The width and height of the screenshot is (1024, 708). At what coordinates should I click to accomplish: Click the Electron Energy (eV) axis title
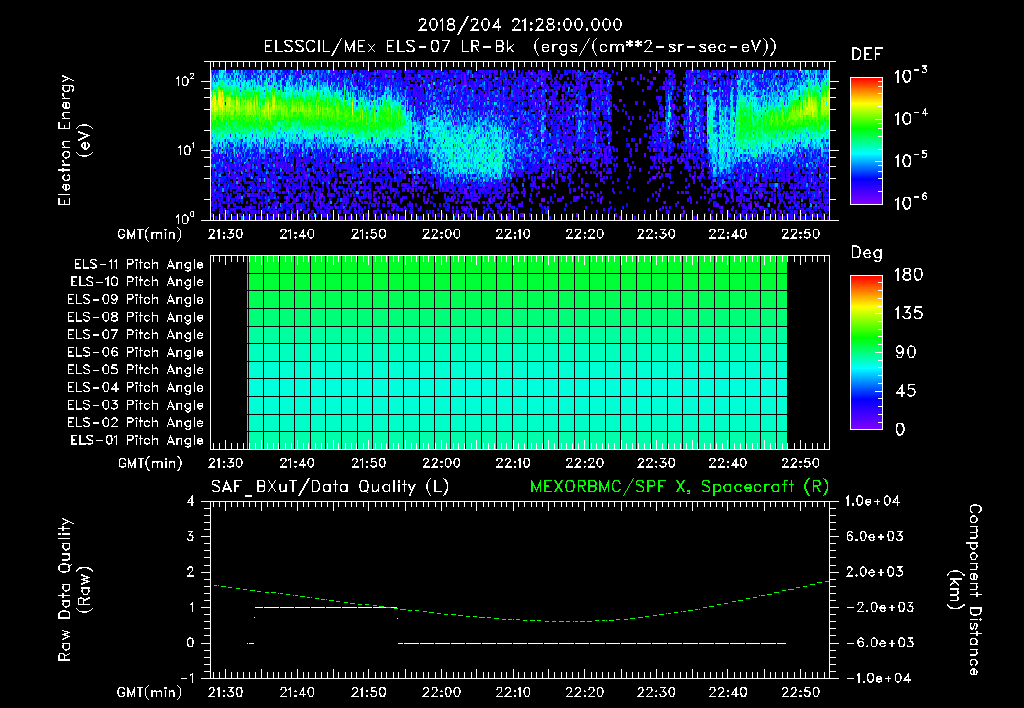pyautogui.click(x=74, y=140)
